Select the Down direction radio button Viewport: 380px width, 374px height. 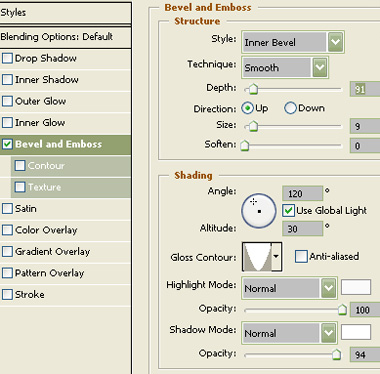290,108
